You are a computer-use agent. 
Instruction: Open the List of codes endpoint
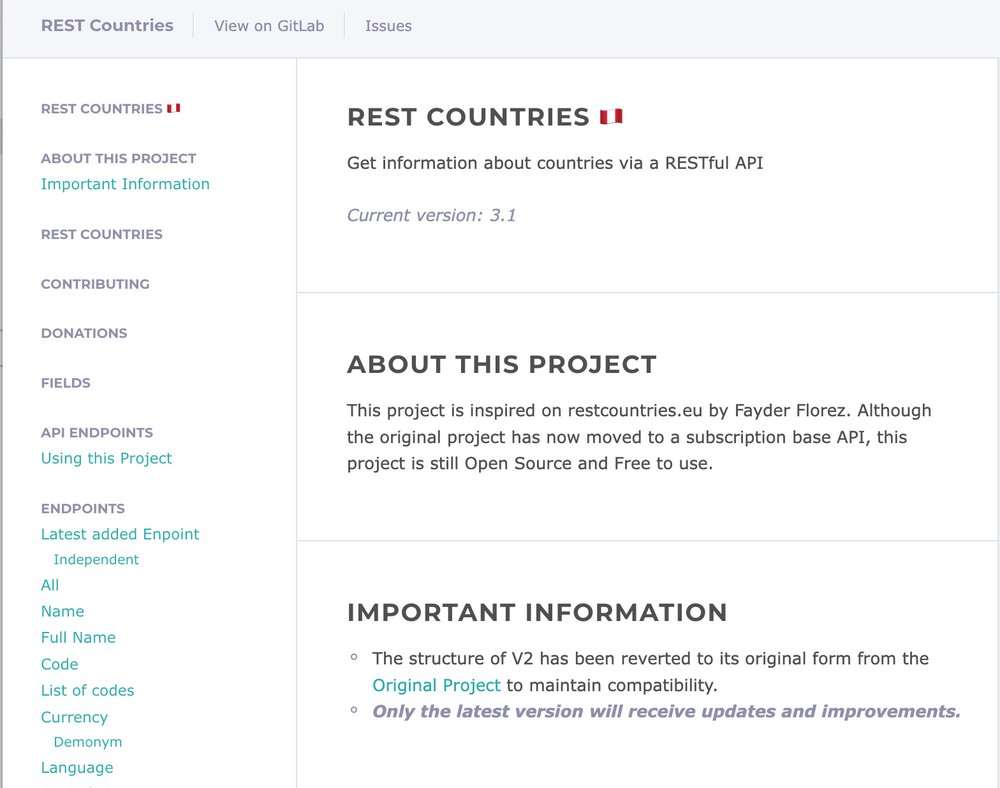click(87, 690)
